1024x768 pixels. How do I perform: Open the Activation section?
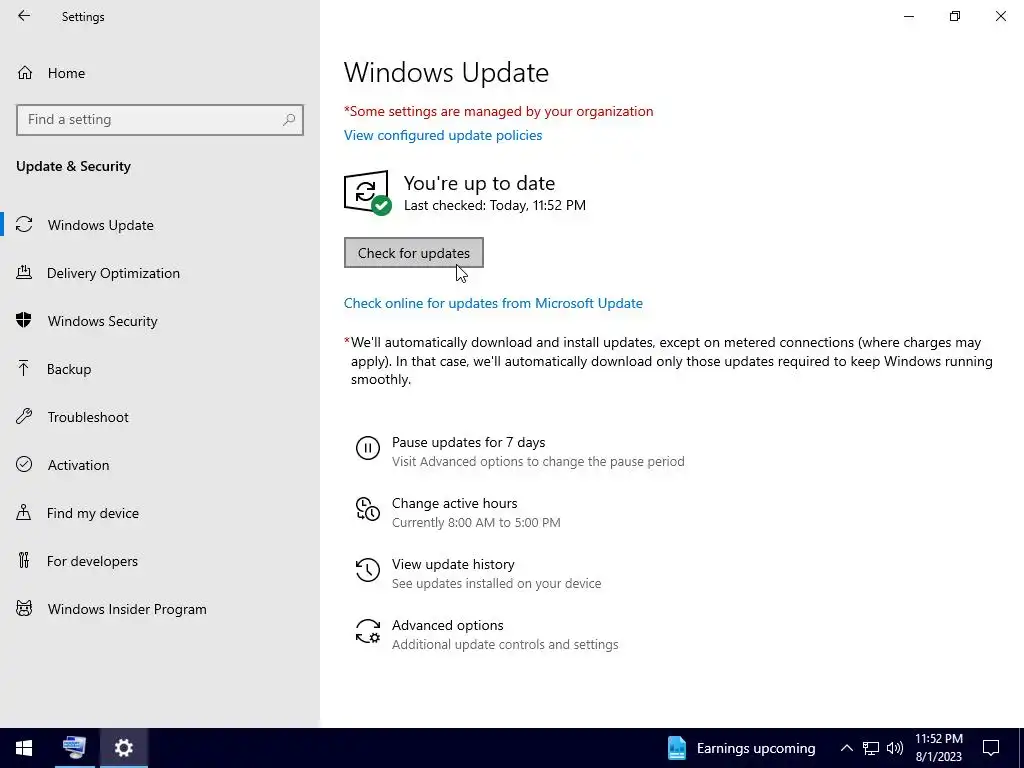tap(160, 465)
